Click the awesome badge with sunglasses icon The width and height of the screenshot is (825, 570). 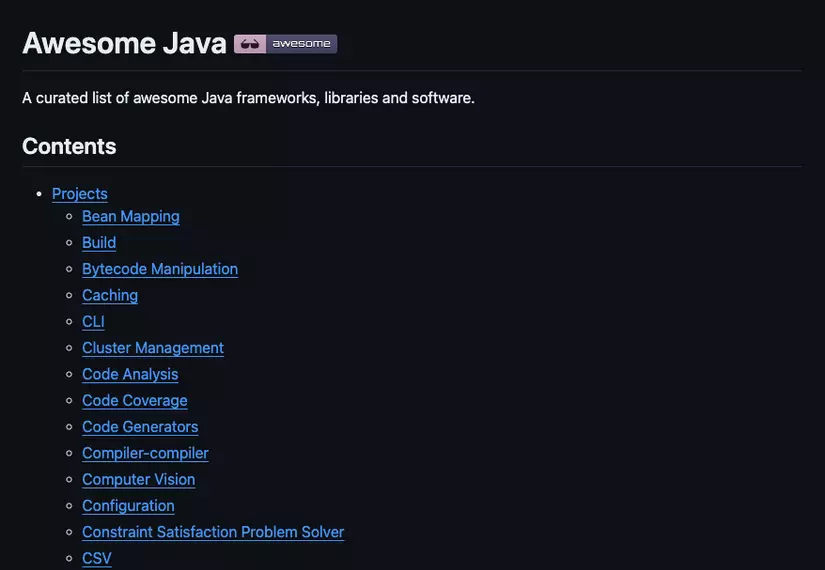[x=286, y=44]
